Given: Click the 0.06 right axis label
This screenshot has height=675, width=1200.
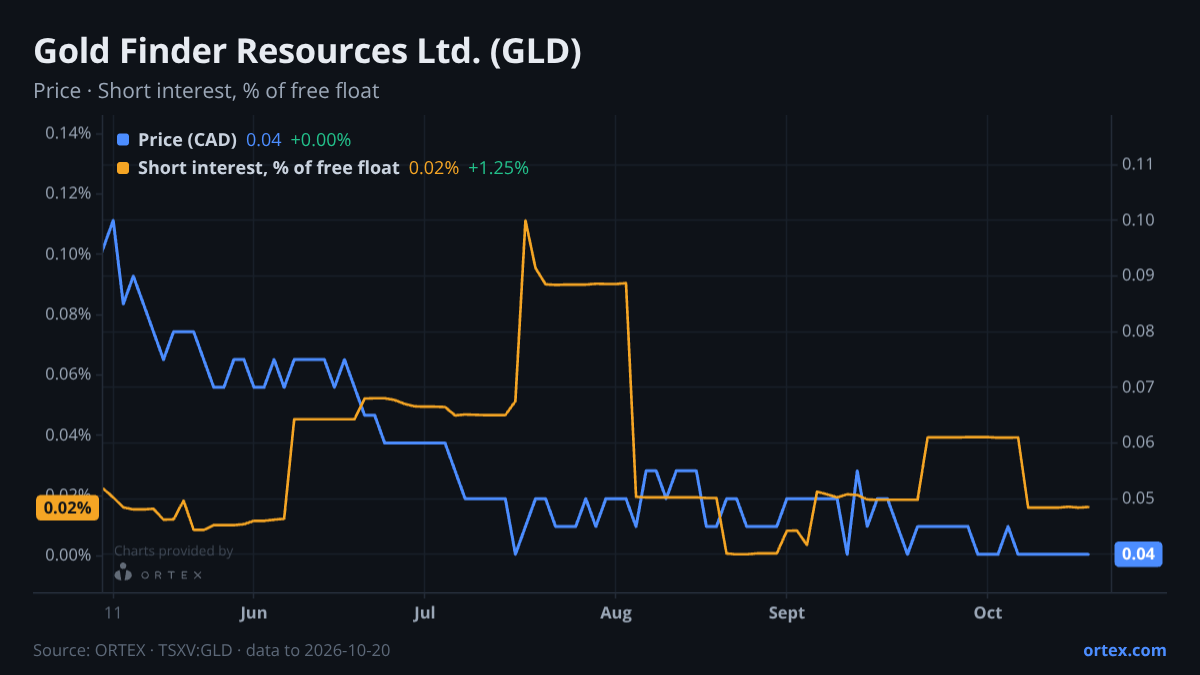Looking at the screenshot, I should pos(1138,442).
